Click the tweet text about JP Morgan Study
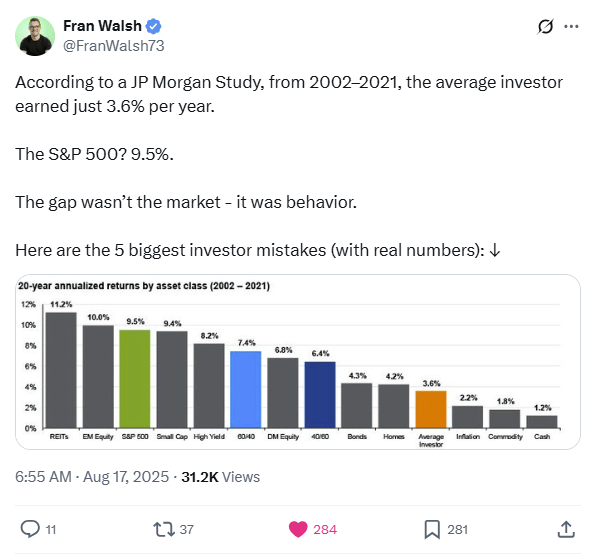The image size is (595, 560). point(289,94)
